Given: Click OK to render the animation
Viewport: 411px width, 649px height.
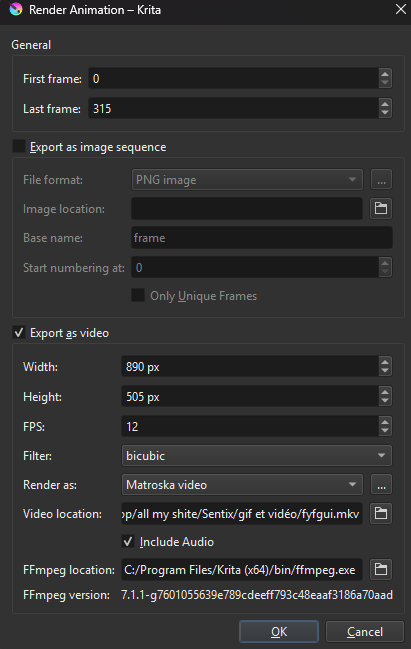Looking at the screenshot, I should coord(279,632).
